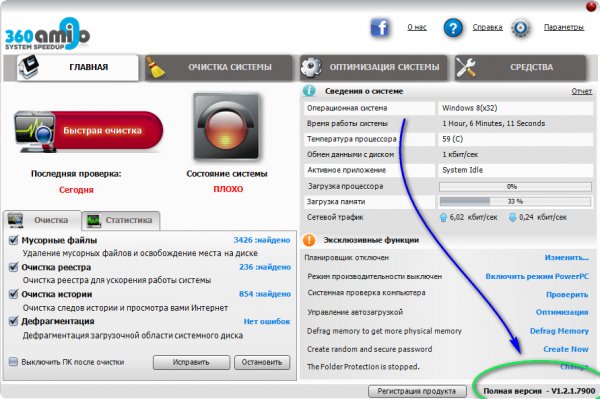Click the Регистрация продукта button

point(417,391)
